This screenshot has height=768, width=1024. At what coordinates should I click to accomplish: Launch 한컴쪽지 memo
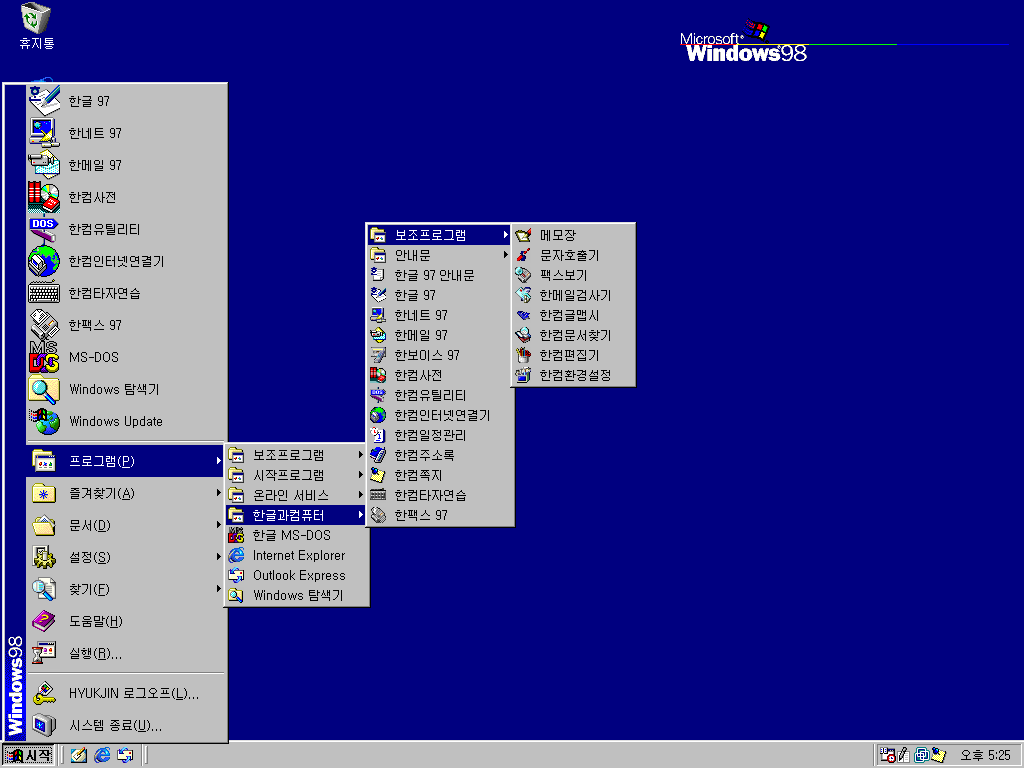click(440, 475)
